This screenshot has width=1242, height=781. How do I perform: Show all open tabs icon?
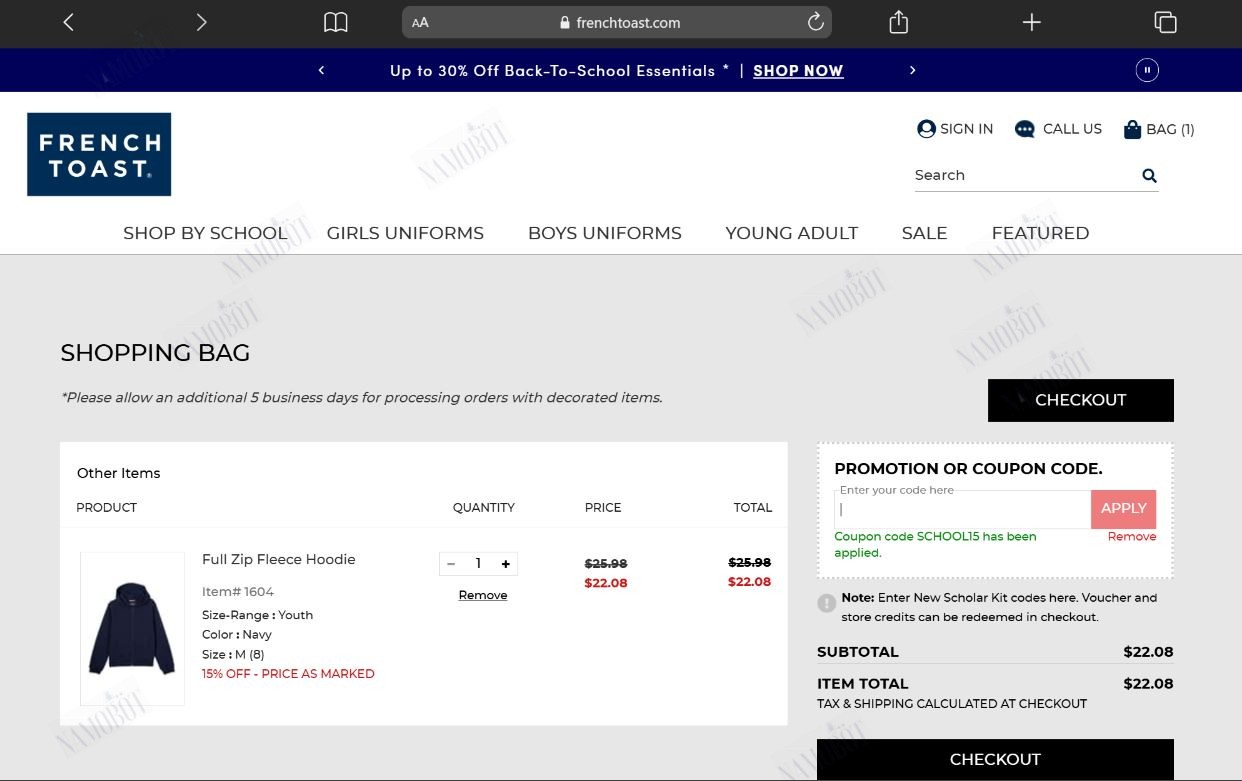(1165, 22)
